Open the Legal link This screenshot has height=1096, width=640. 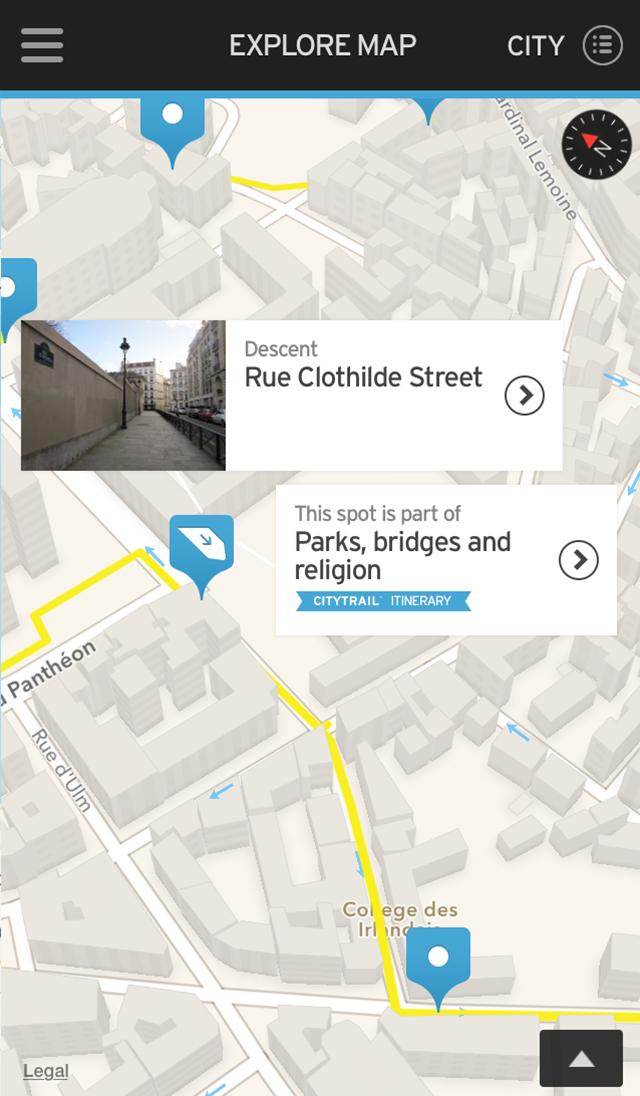point(46,1071)
